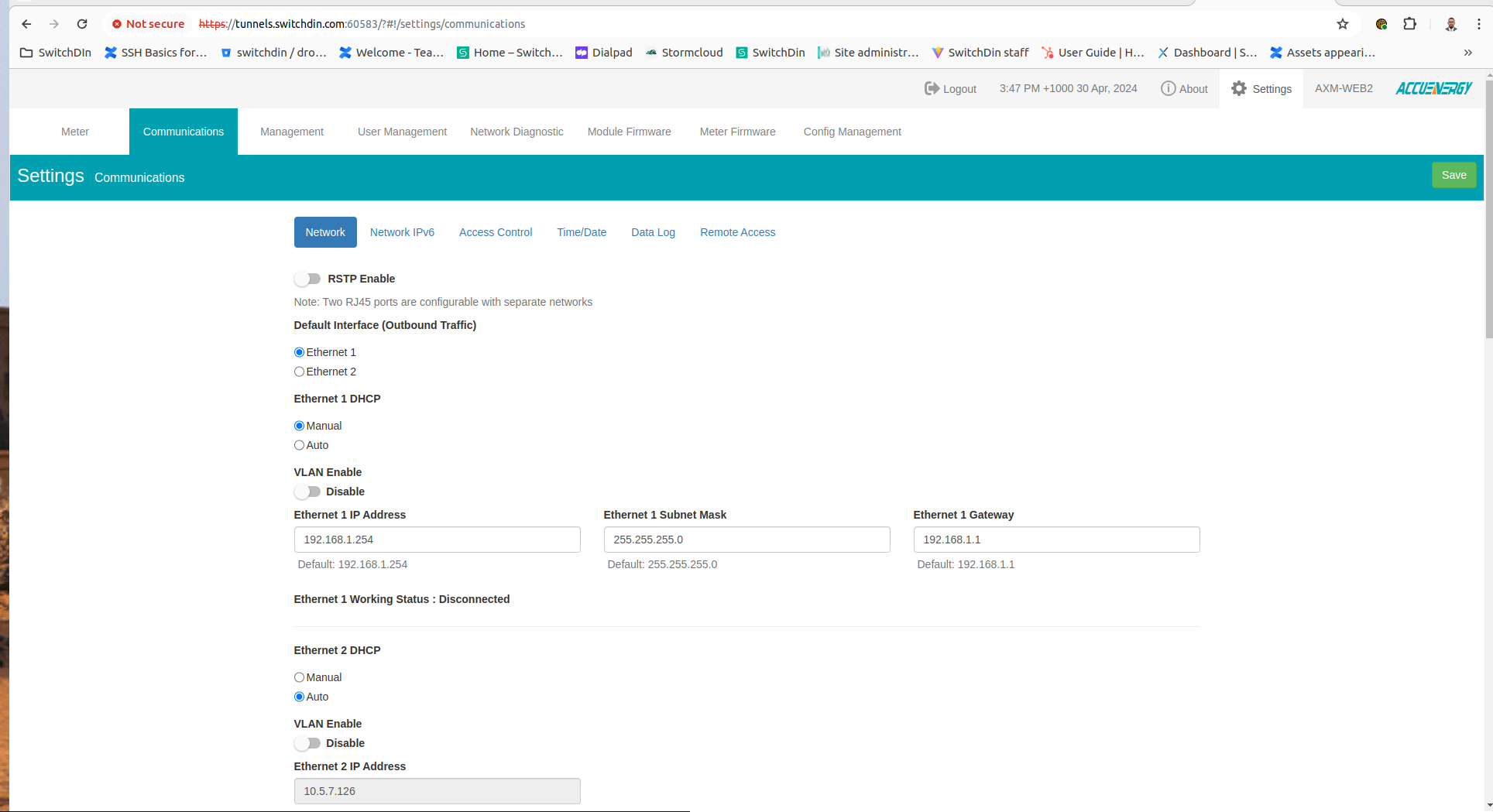Open the About info link
Image resolution: width=1493 pixels, height=812 pixels.
(1184, 89)
